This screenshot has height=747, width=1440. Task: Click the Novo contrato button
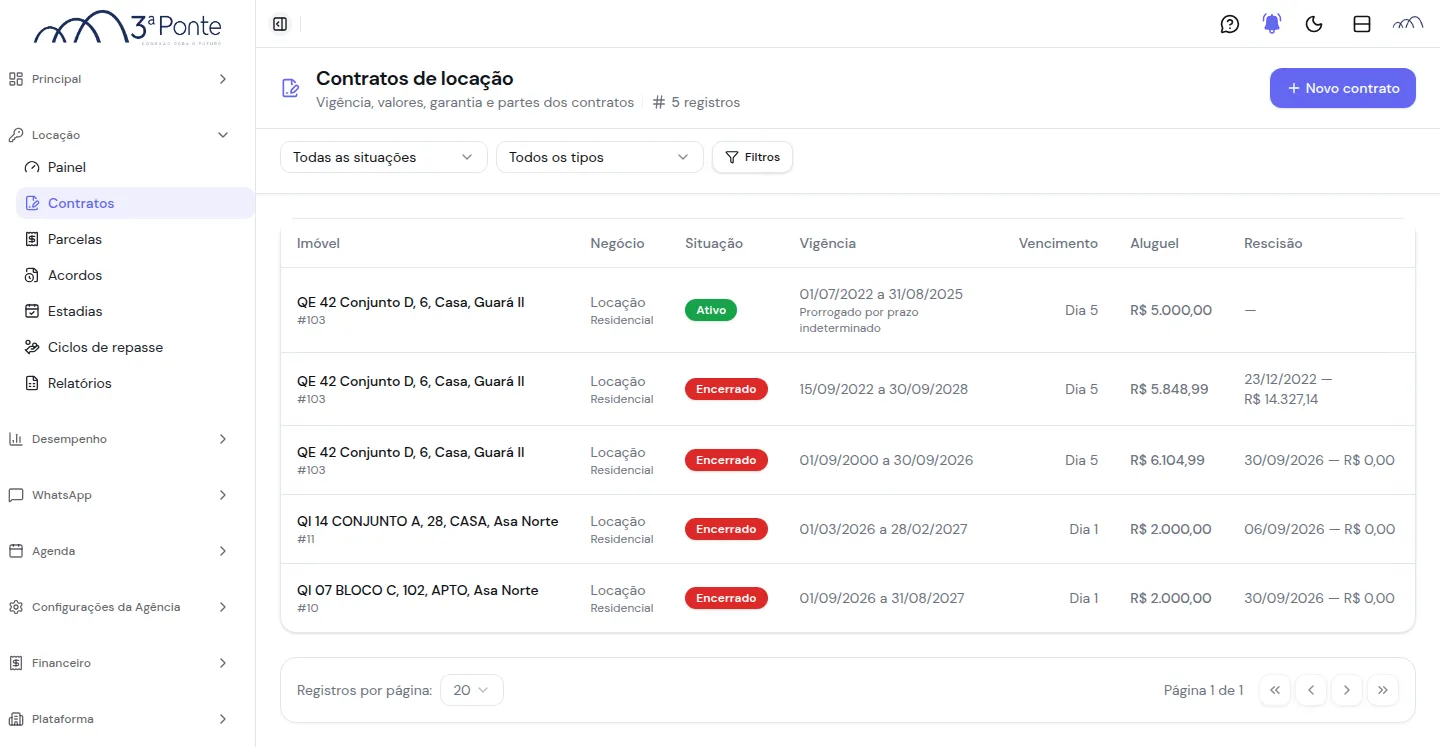[1343, 88]
